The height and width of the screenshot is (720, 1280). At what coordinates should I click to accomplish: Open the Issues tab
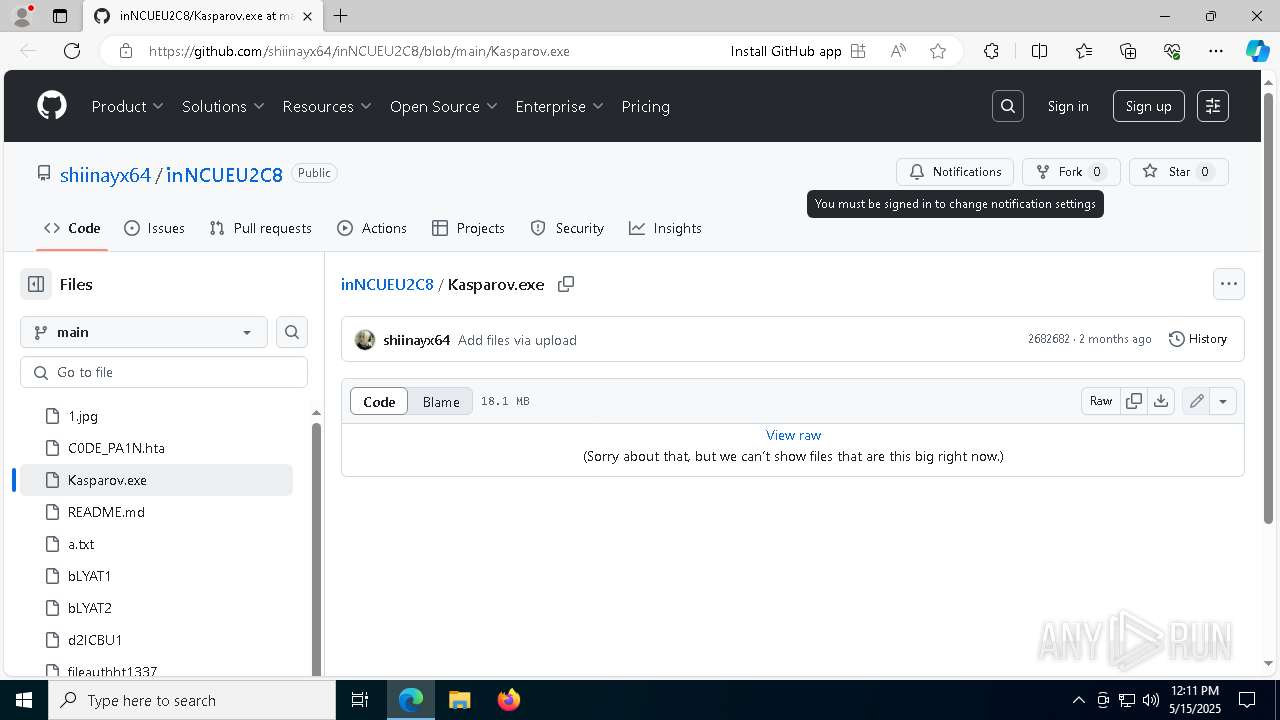click(154, 228)
